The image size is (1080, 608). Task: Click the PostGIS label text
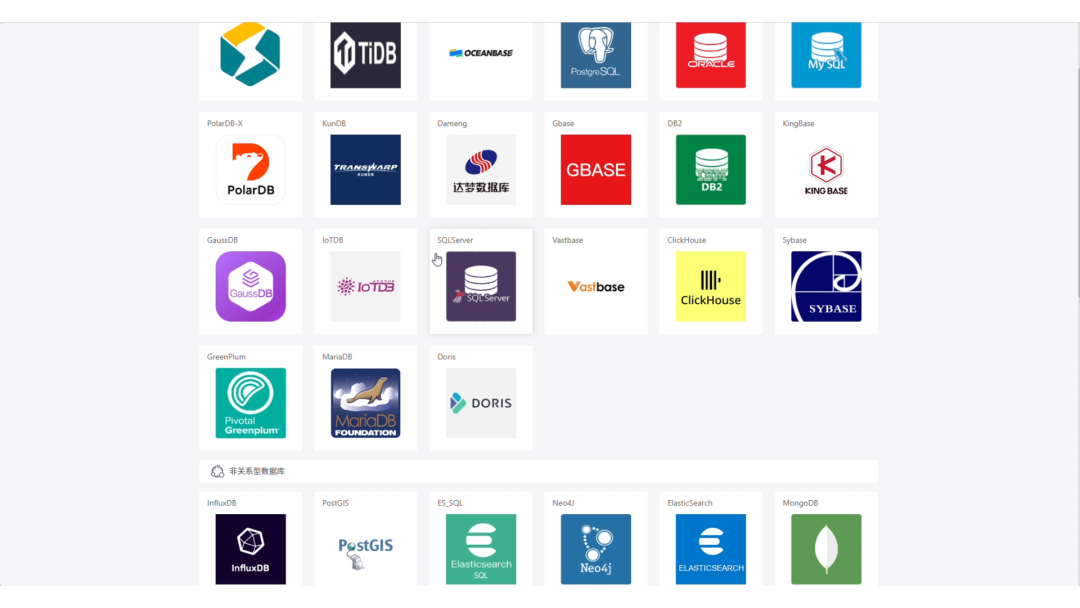point(335,503)
